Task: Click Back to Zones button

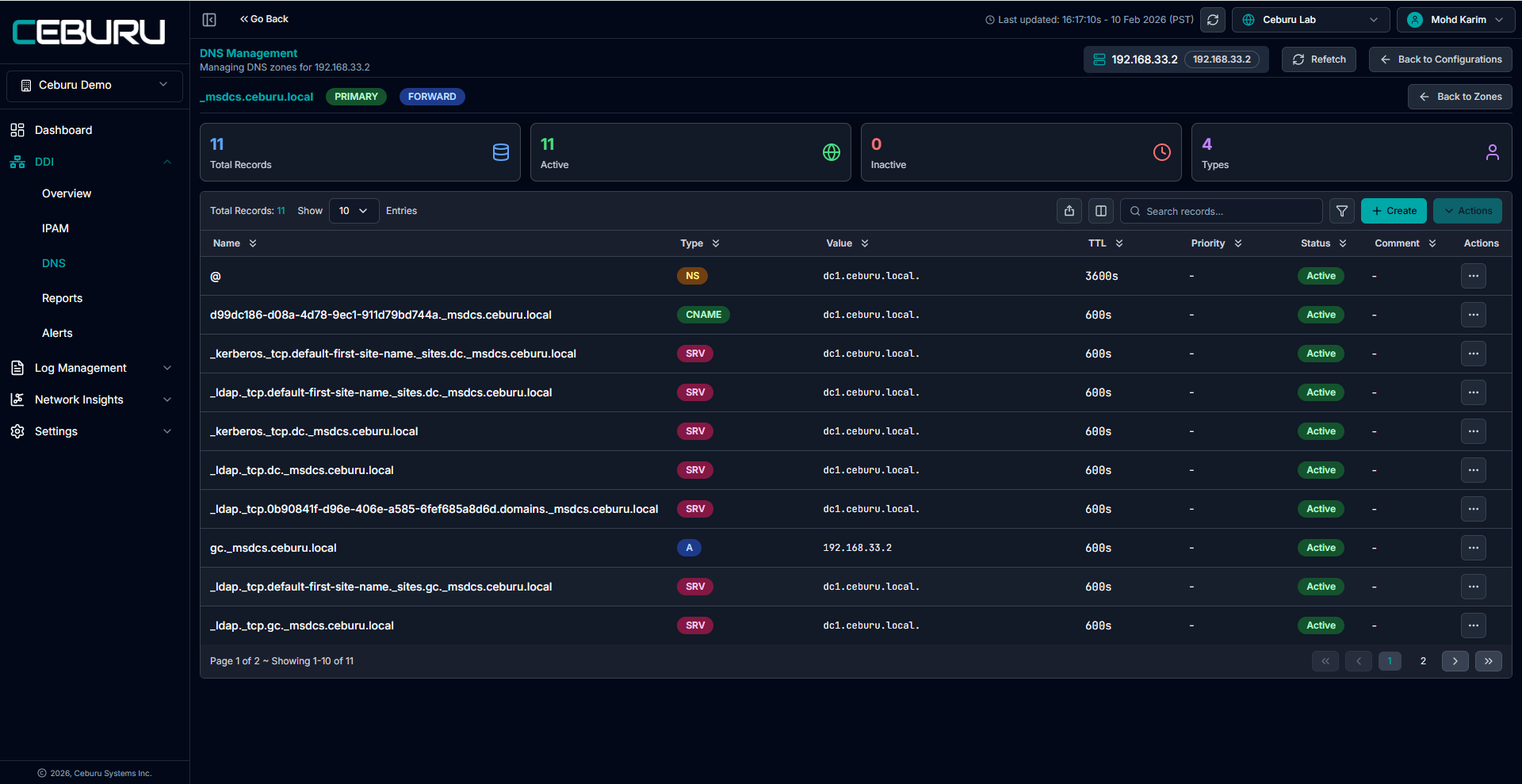Action: 1460,97
